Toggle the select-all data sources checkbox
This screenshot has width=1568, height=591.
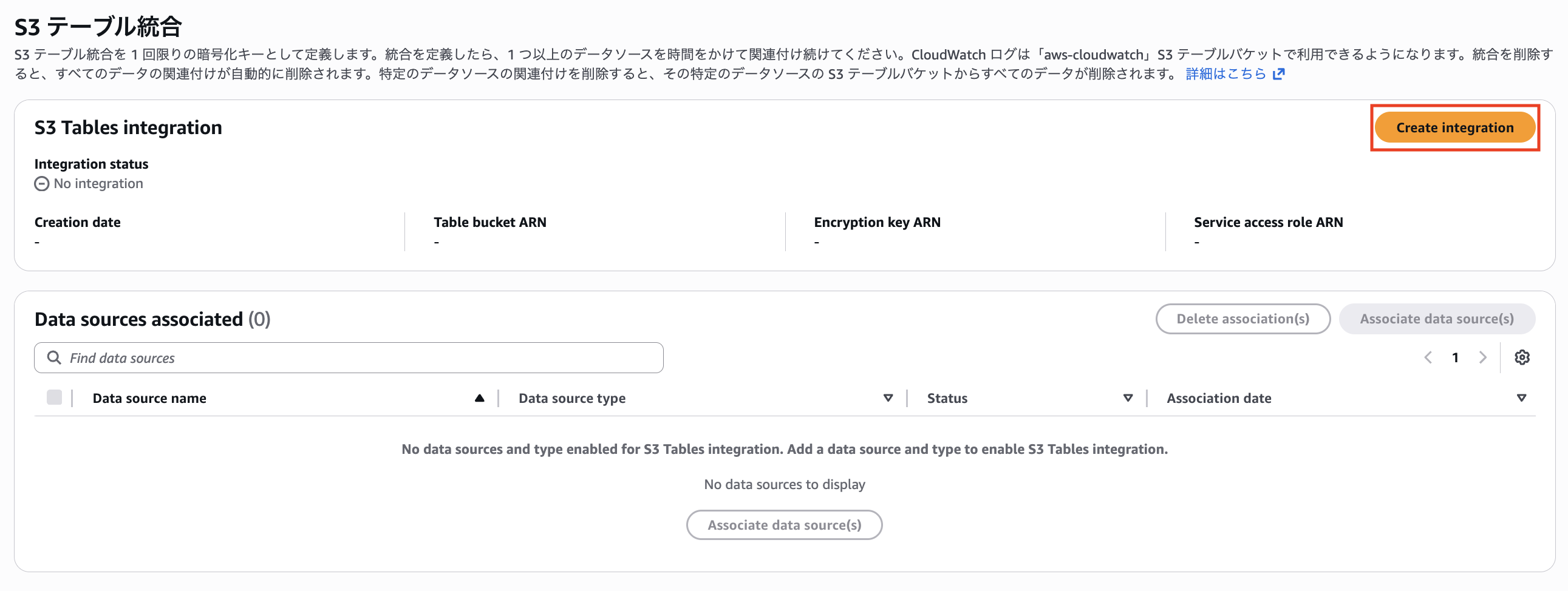pos(54,397)
